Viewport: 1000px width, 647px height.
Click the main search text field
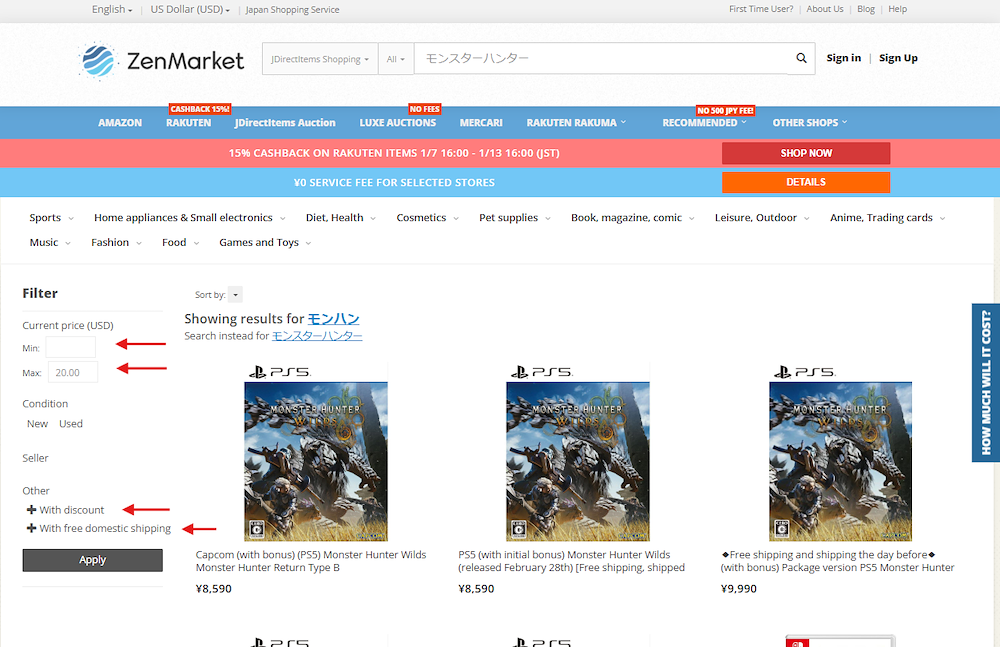point(600,59)
